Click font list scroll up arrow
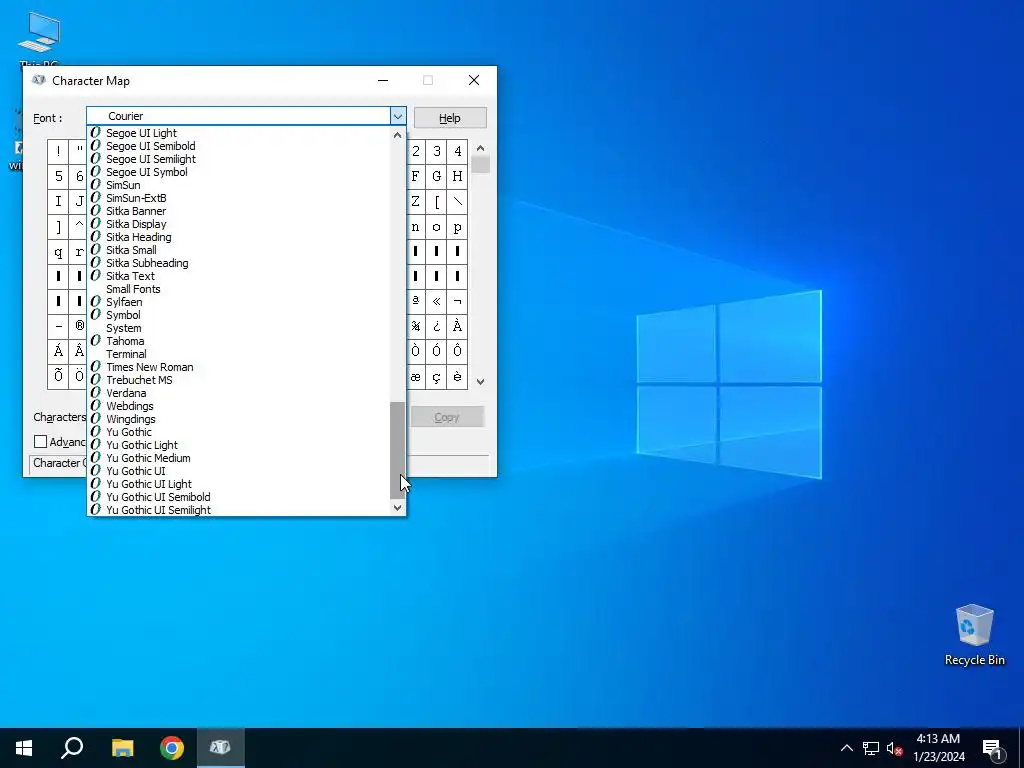The height and width of the screenshot is (768, 1024). click(398, 135)
